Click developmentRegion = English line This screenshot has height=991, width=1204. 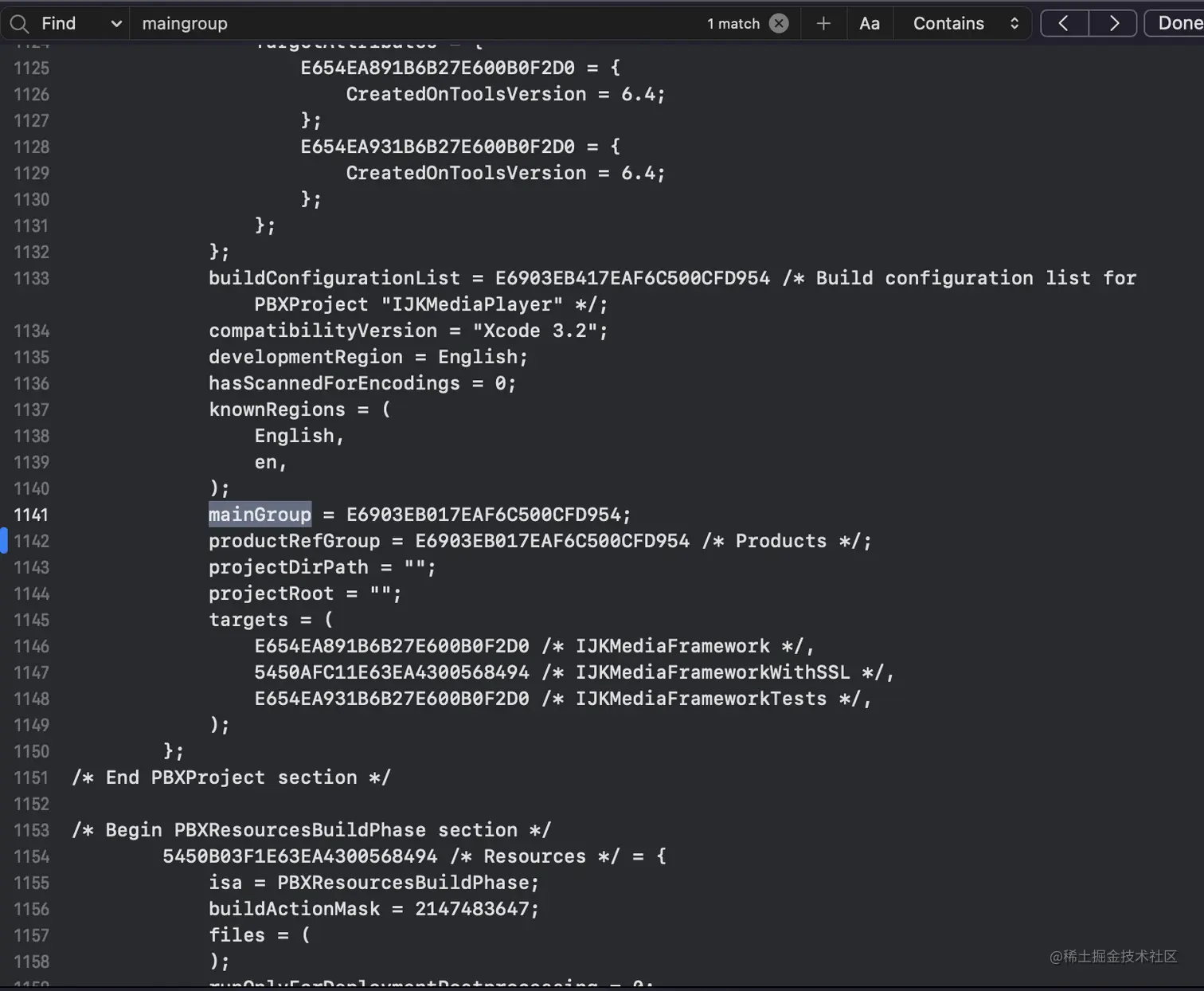point(368,357)
